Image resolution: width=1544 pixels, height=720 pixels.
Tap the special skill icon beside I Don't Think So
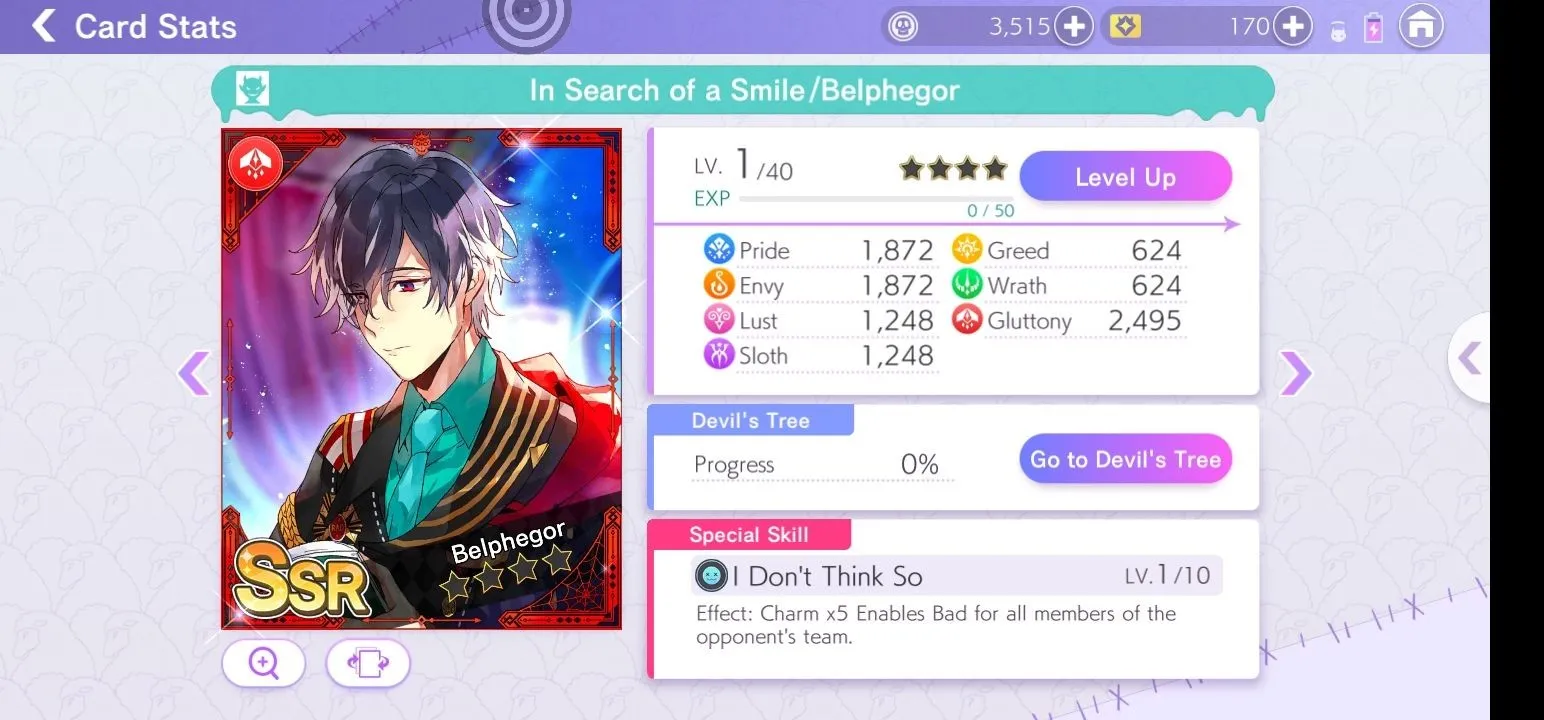pyautogui.click(x=711, y=576)
